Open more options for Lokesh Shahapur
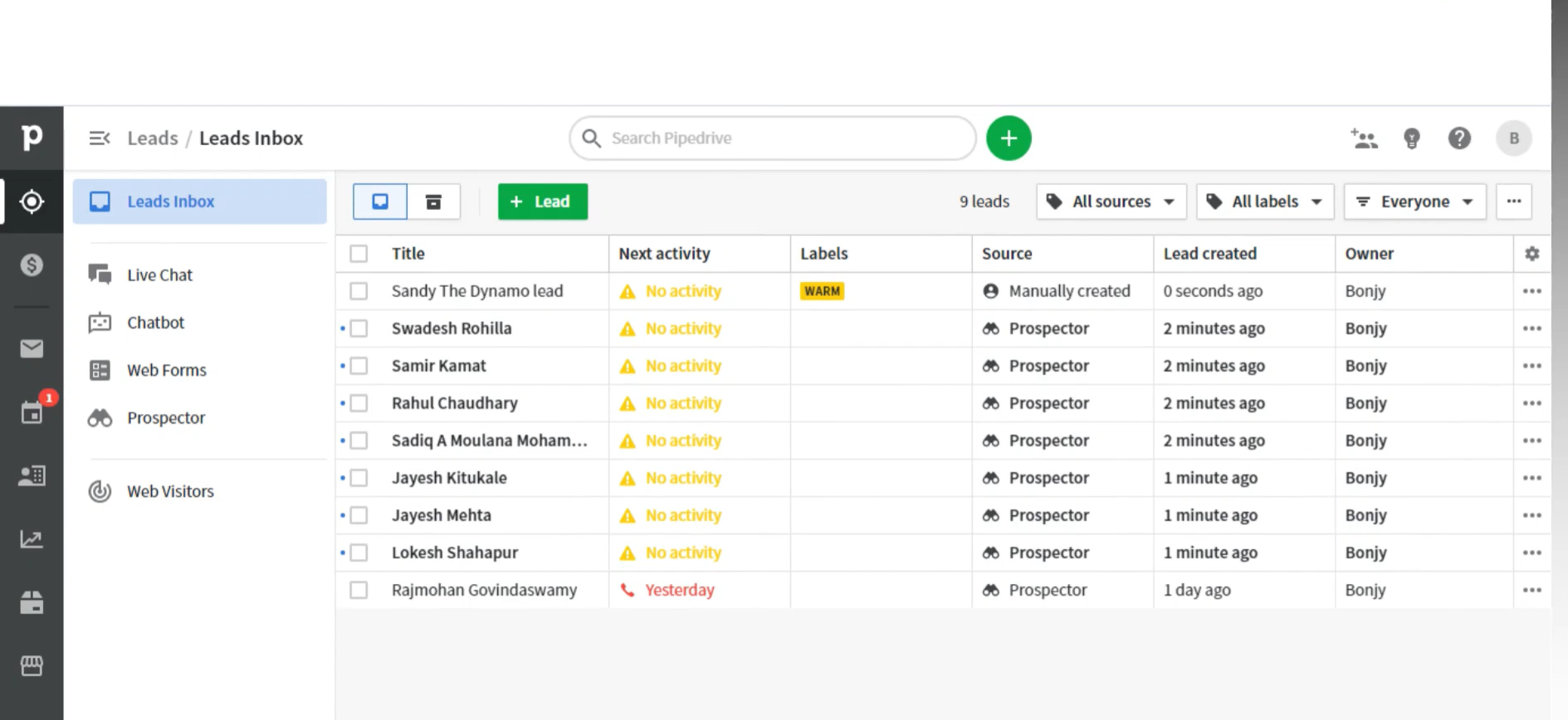 (x=1531, y=552)
